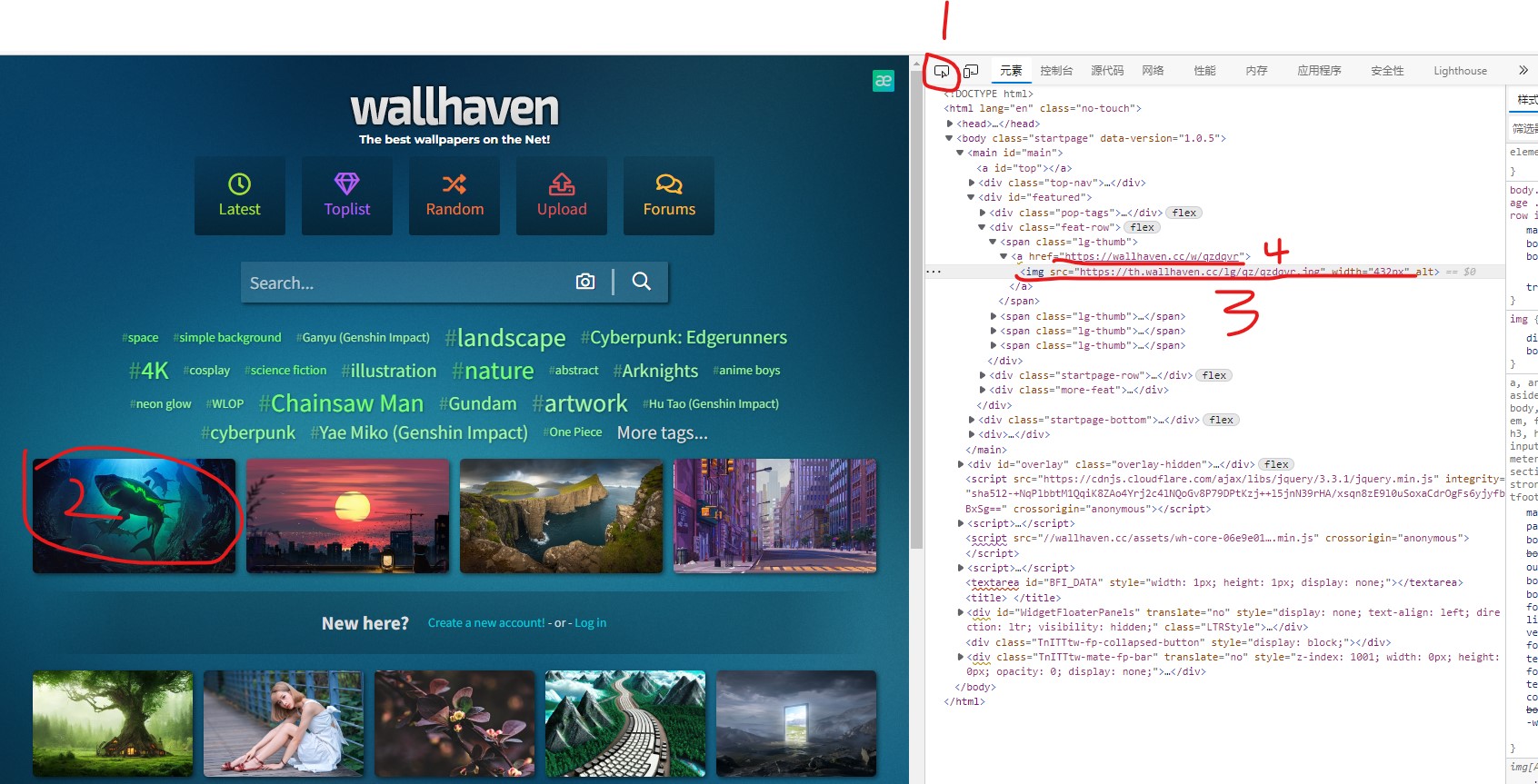Click the camera image search icon
This screenshot has width=1538, height=784.
click(x=585, y=282)
